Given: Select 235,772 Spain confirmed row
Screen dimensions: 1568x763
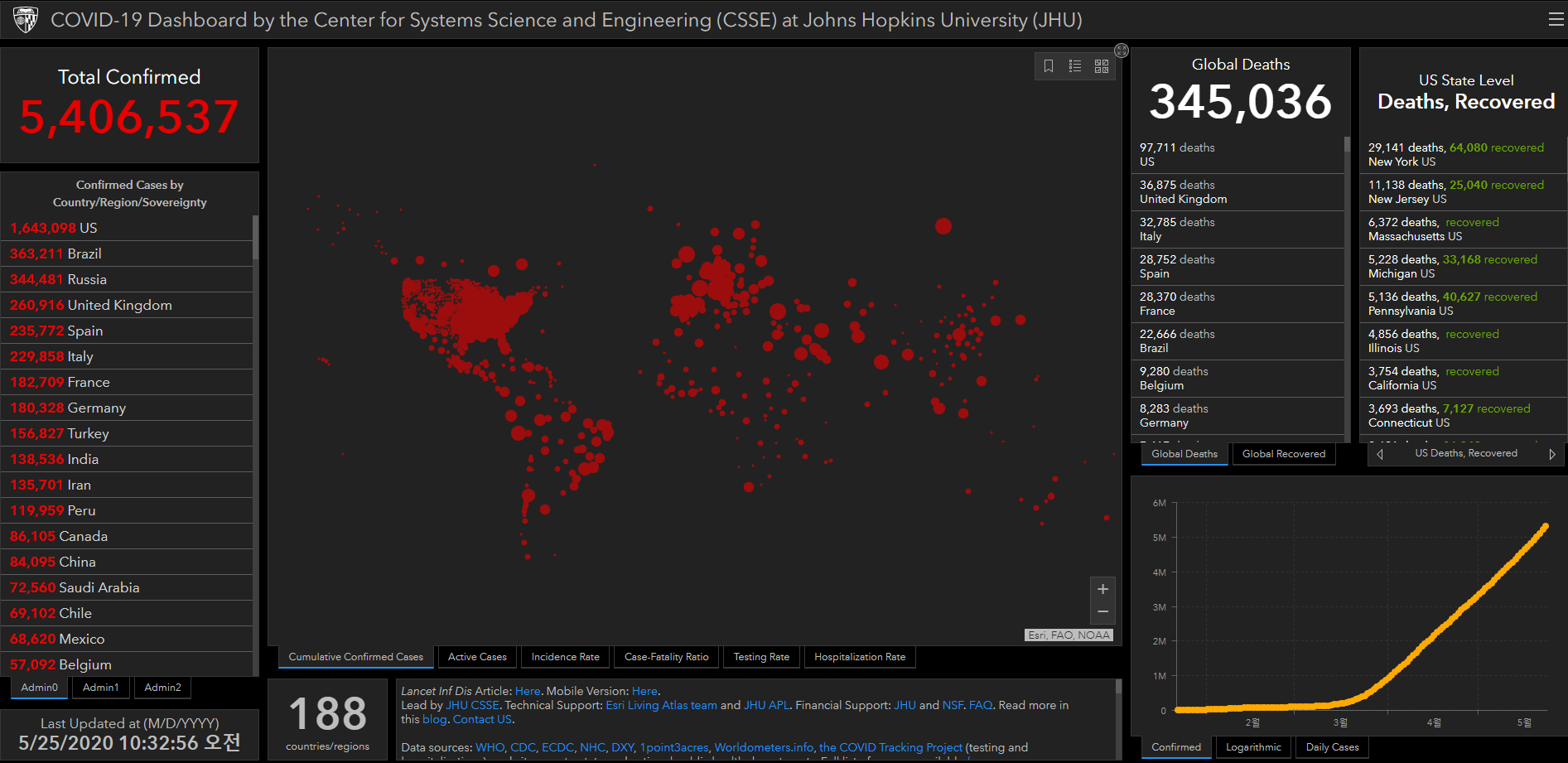Looking at the screenshot, I should pyautogui.click(x=127, y=331).
